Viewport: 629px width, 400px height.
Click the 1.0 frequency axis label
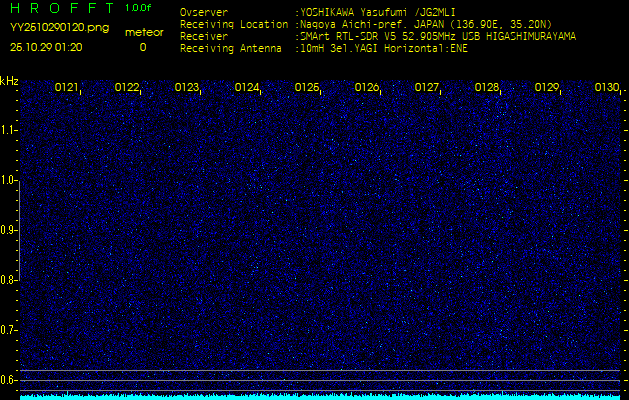point(9,180)
